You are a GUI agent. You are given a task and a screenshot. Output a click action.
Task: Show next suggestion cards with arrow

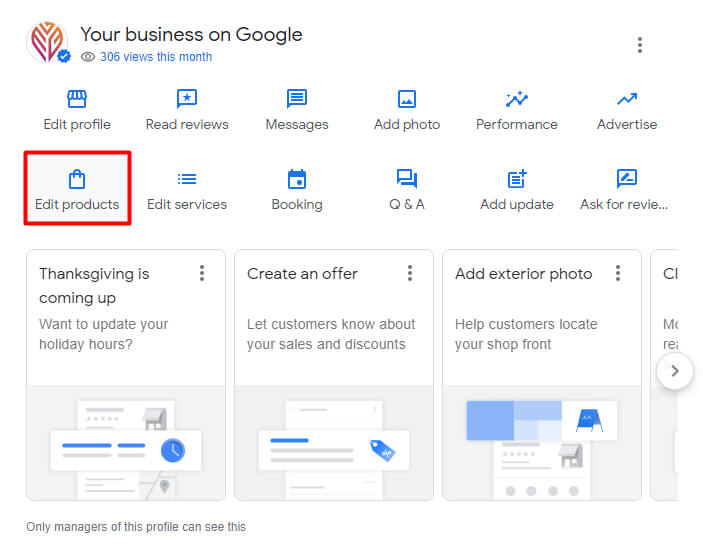click(675, 371)
